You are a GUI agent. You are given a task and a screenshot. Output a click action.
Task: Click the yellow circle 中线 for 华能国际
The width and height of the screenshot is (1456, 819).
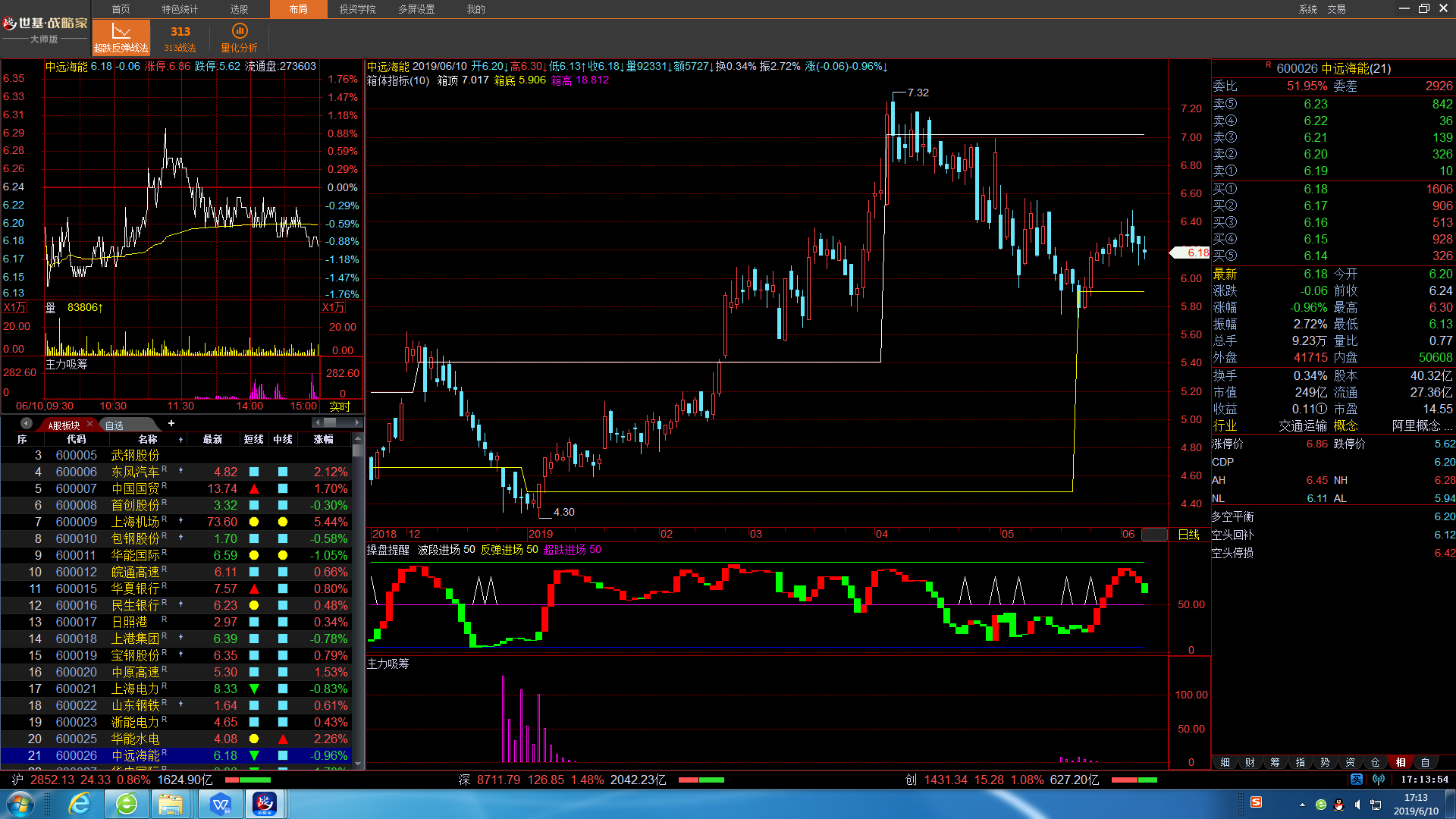click(x=283, y=555)
